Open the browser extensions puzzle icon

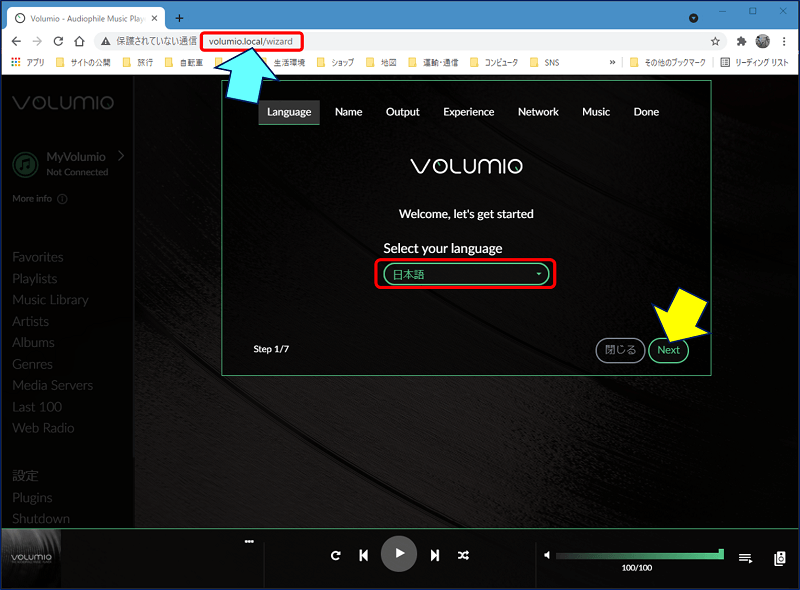pyautogui.click(x=741, y=41)
